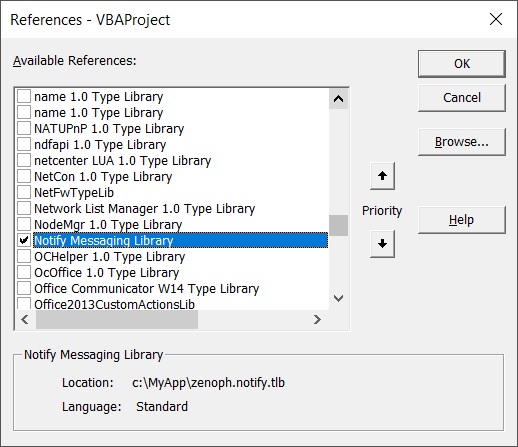Check the NATUPnP 1.0 Type Library box
This screenshot has height=447, width=518.
click(24, 128)
